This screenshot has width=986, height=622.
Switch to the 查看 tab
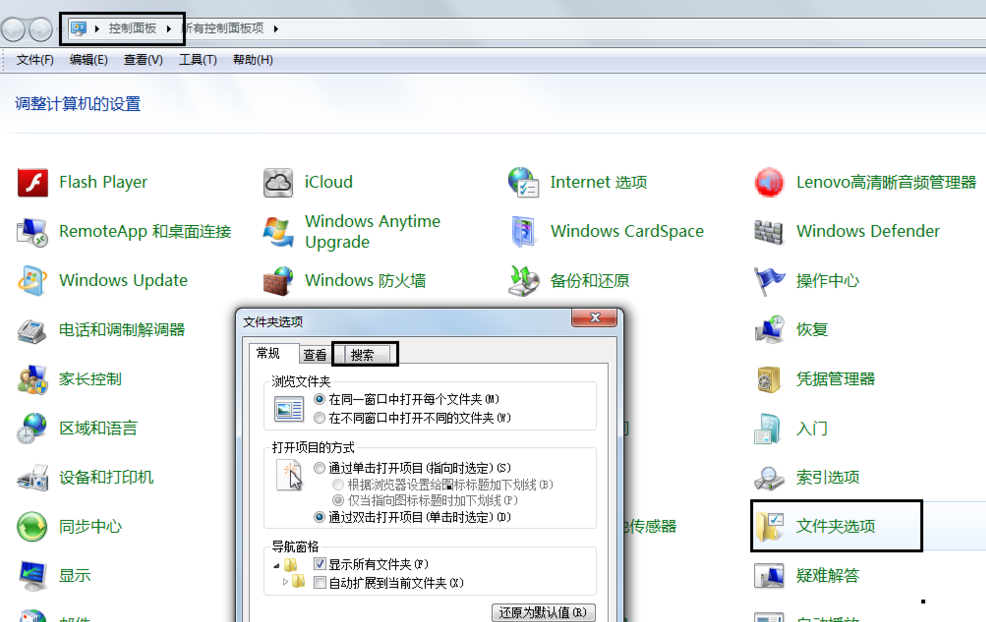(314, 354)
